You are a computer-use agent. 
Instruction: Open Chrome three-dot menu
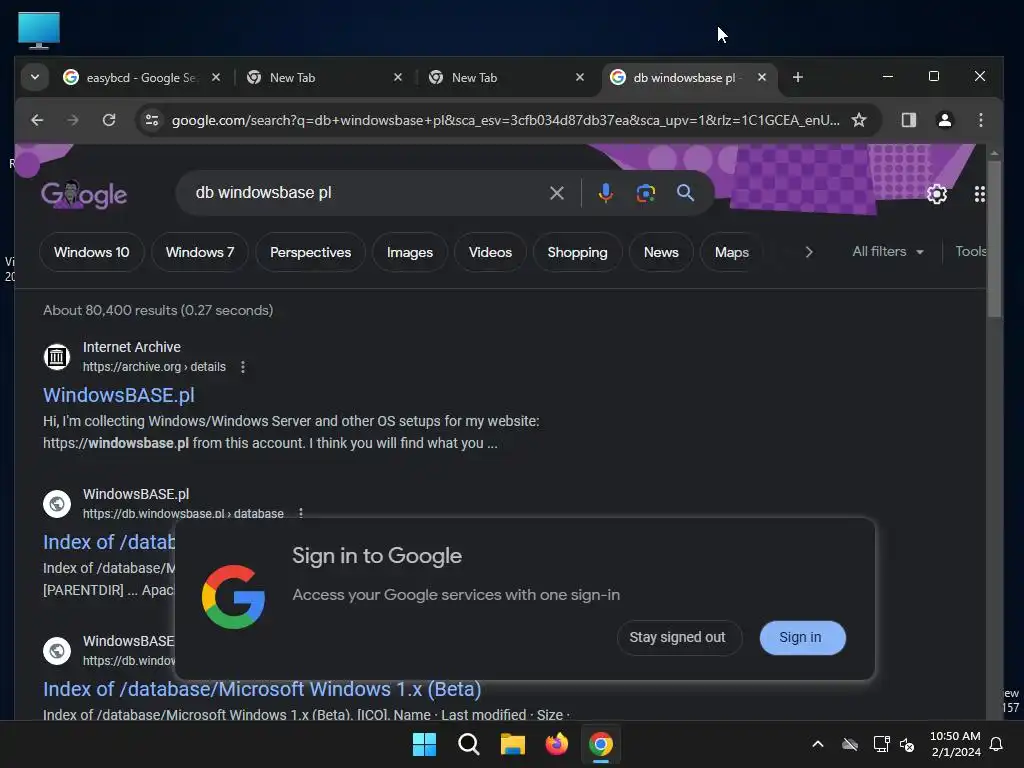click(980, 120)
